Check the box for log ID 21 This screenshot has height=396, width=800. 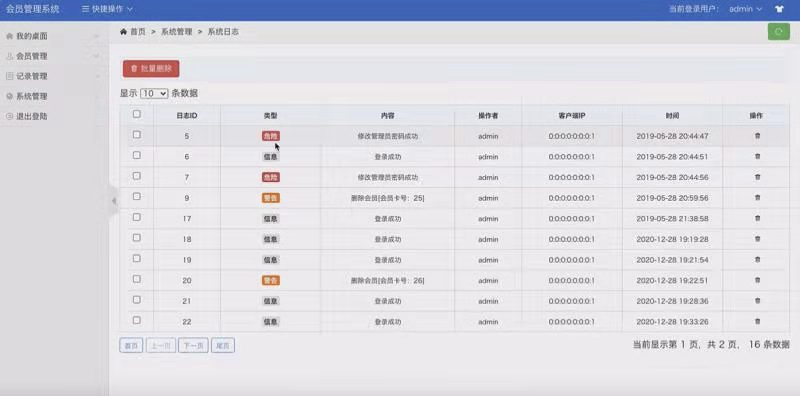pyautogui.click(x=137, y=300)
